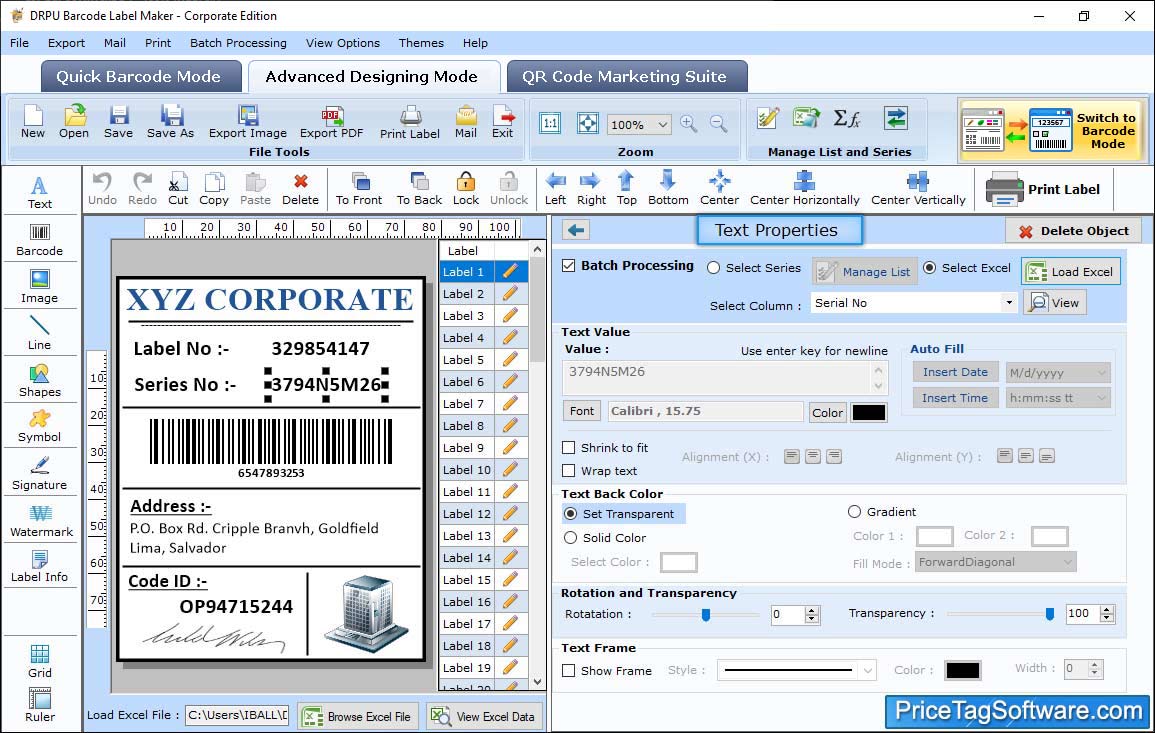Open the Batch Processing menu
The height and width of the screenshot is (733, 1155).
point(238,43)
